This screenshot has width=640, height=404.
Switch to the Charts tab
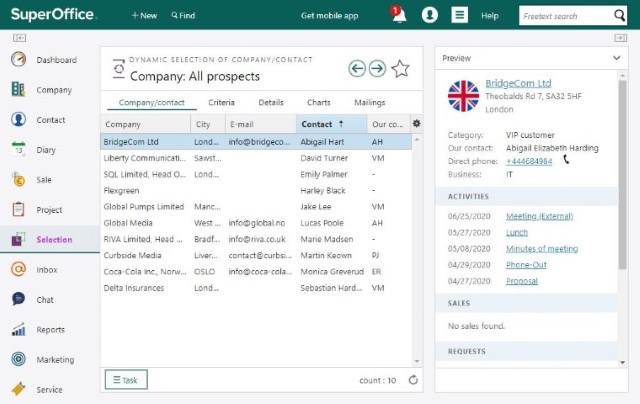(318, 102)
